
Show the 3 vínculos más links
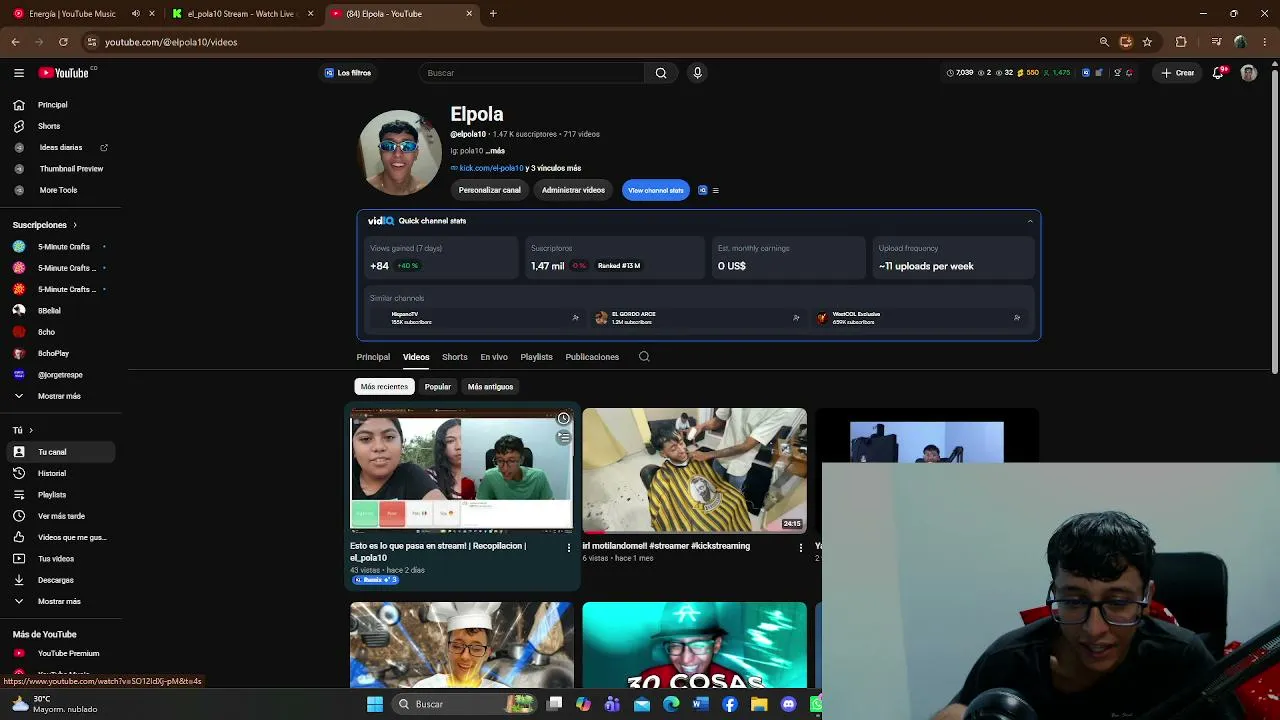[x=555, y=168]
